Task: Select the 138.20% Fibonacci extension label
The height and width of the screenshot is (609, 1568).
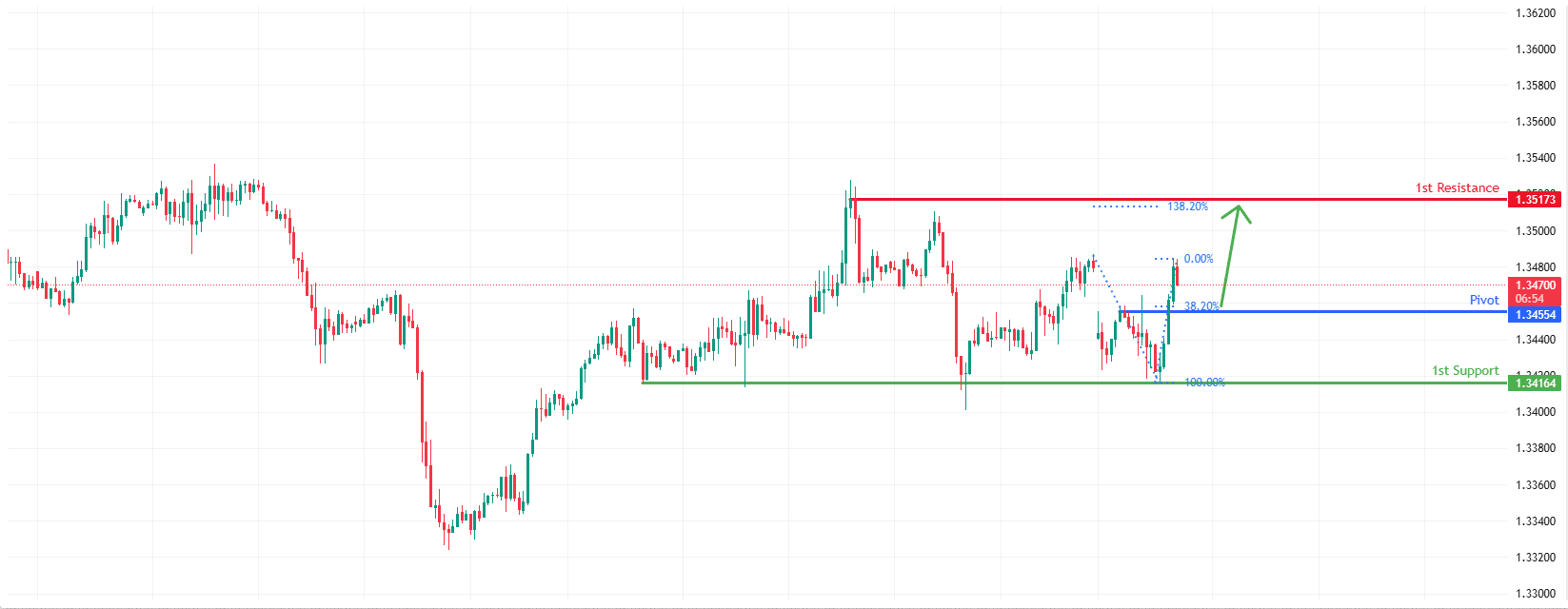Action: pyautogui.click(x=1187, y=206)
